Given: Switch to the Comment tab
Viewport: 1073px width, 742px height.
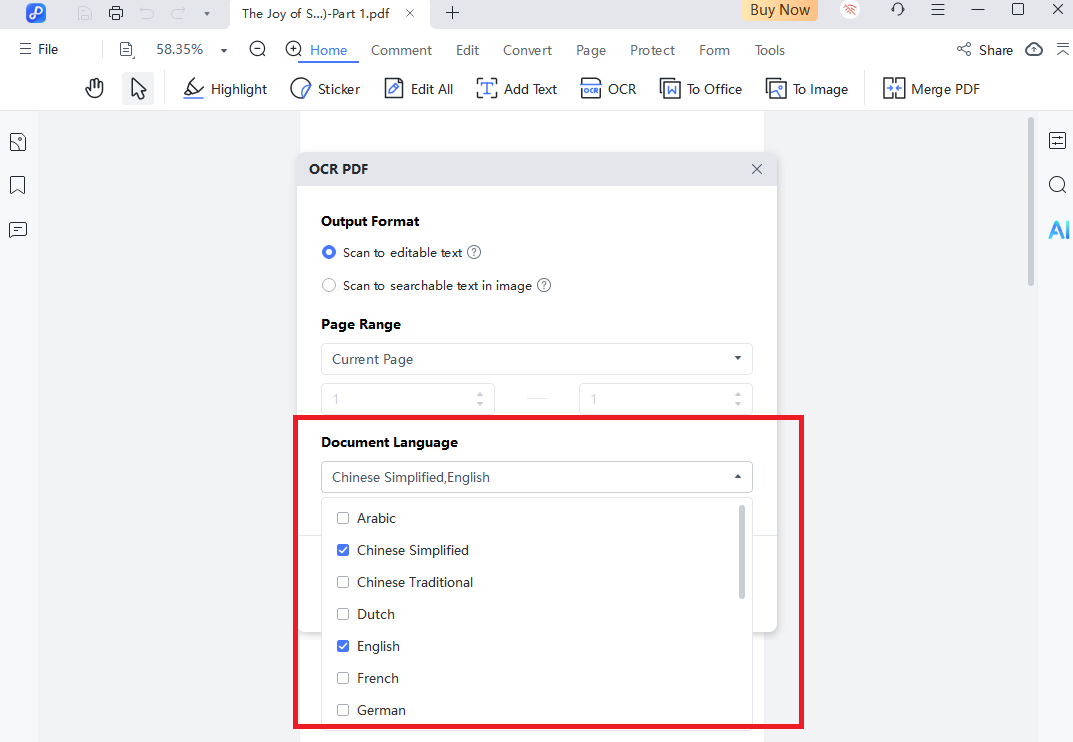Looking at the screenshot, I should [401, 50].
